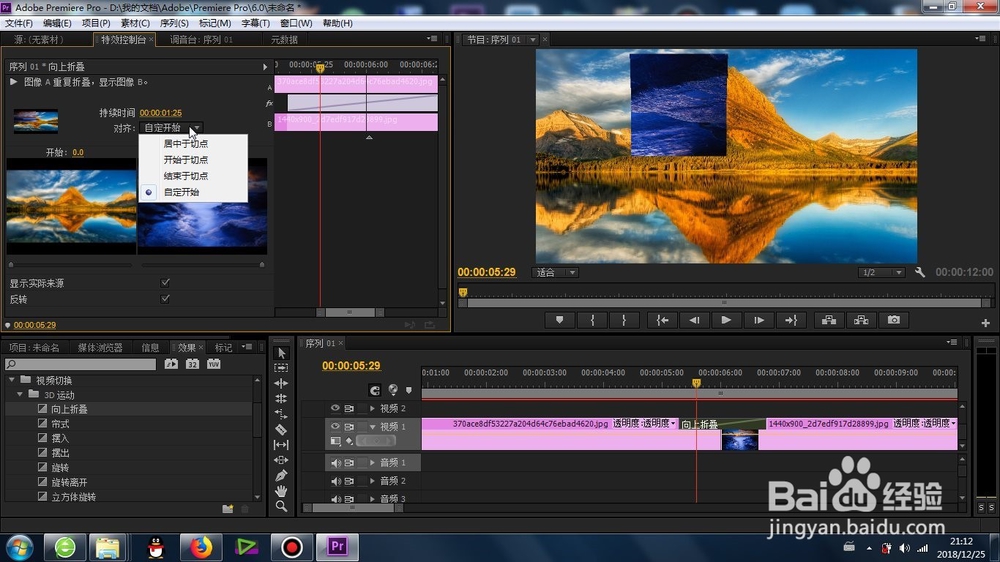Open the button editor plus icon
This screenshot has height=562, width=1000.
coord(985,323)
